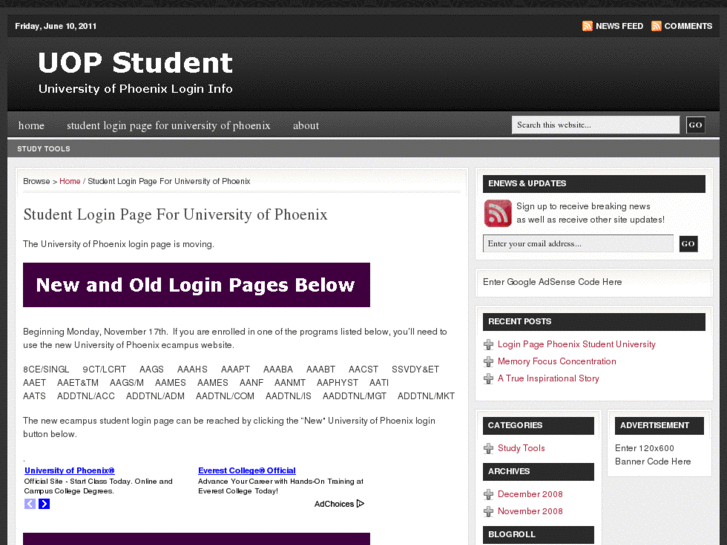Click the Categories header
This screenshot has height=545, width=727.
pyautogui.click(x=538, y=425)
